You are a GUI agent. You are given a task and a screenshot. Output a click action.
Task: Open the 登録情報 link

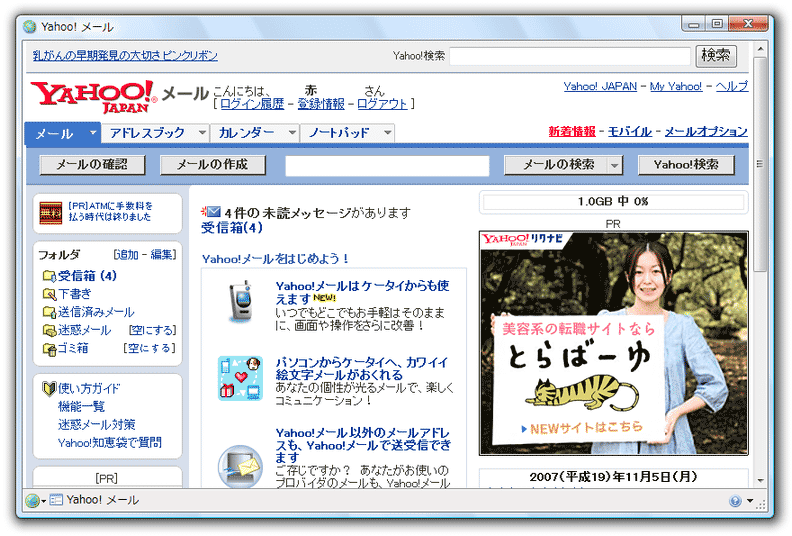321,104
